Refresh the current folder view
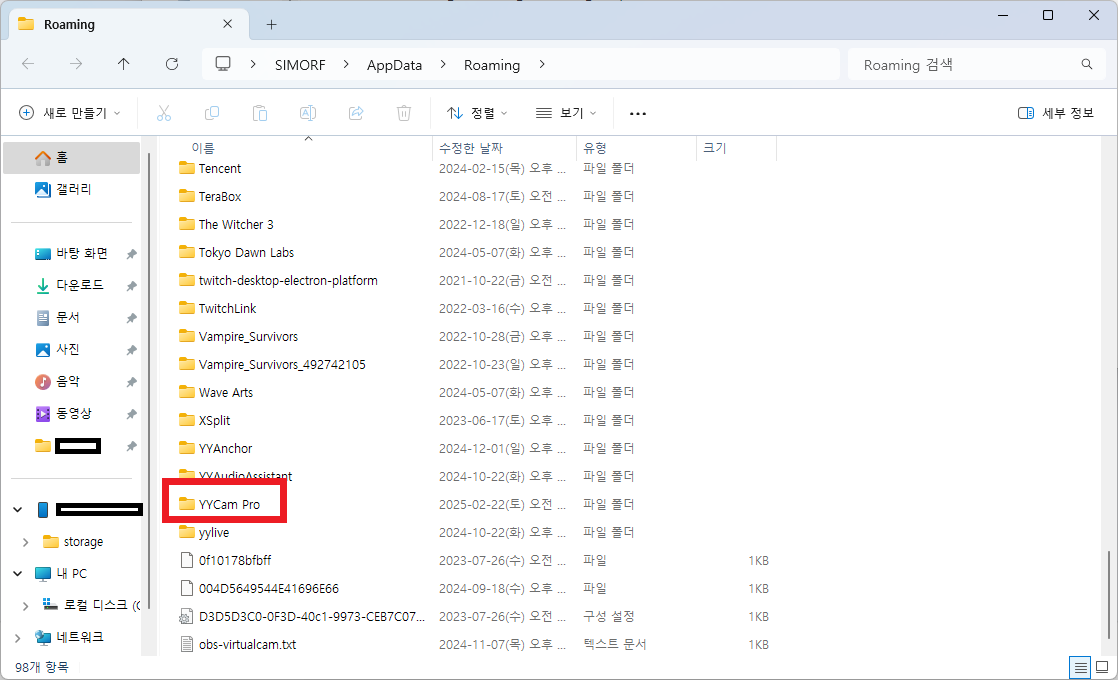1118x680 pixels. point(172,64)
